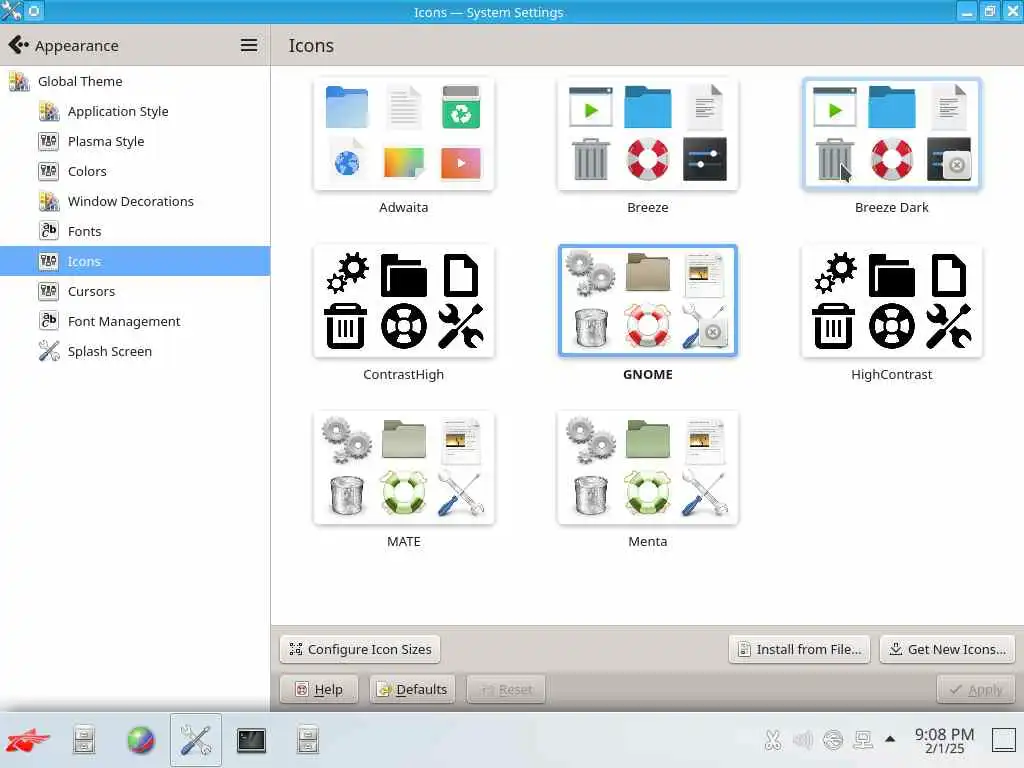Click the Colors sidebar icon
1024x768 pixels.
point(49,172)
